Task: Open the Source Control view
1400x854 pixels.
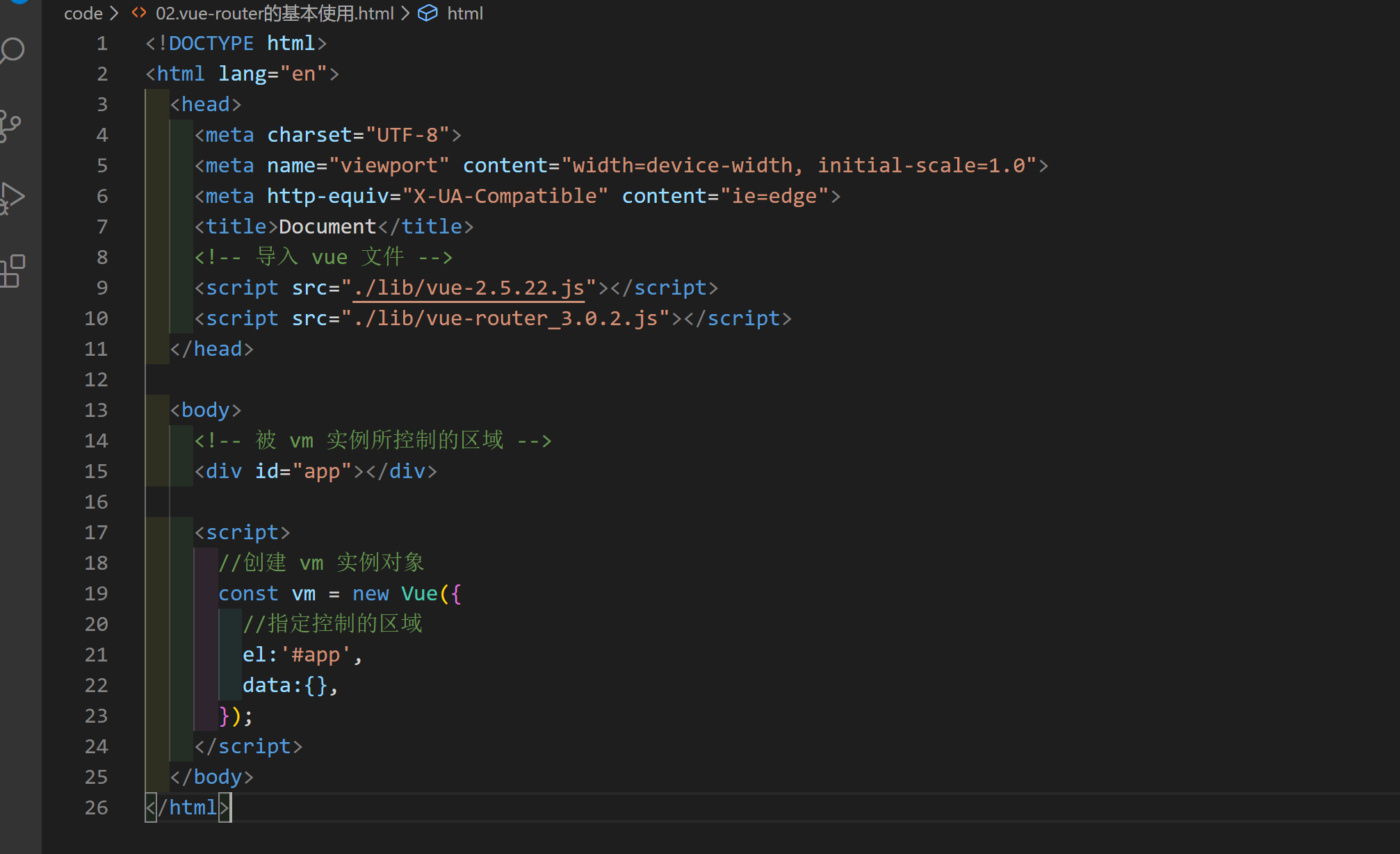Action: tap(10, 126)
